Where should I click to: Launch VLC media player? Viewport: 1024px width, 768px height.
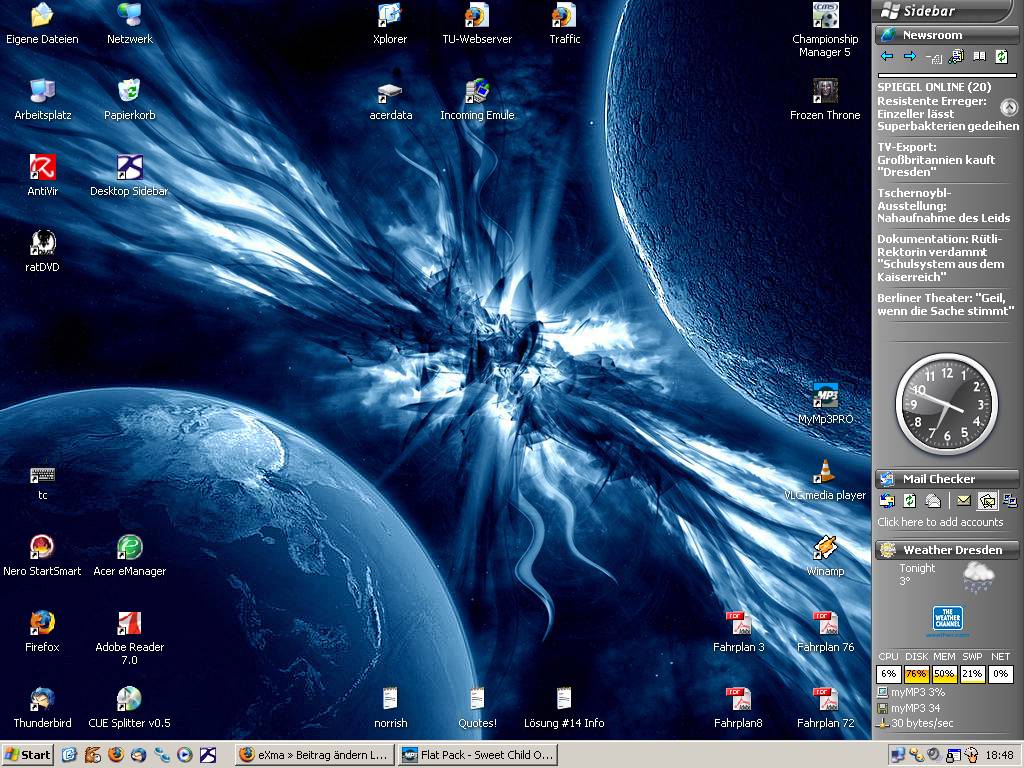click(825, 480)
